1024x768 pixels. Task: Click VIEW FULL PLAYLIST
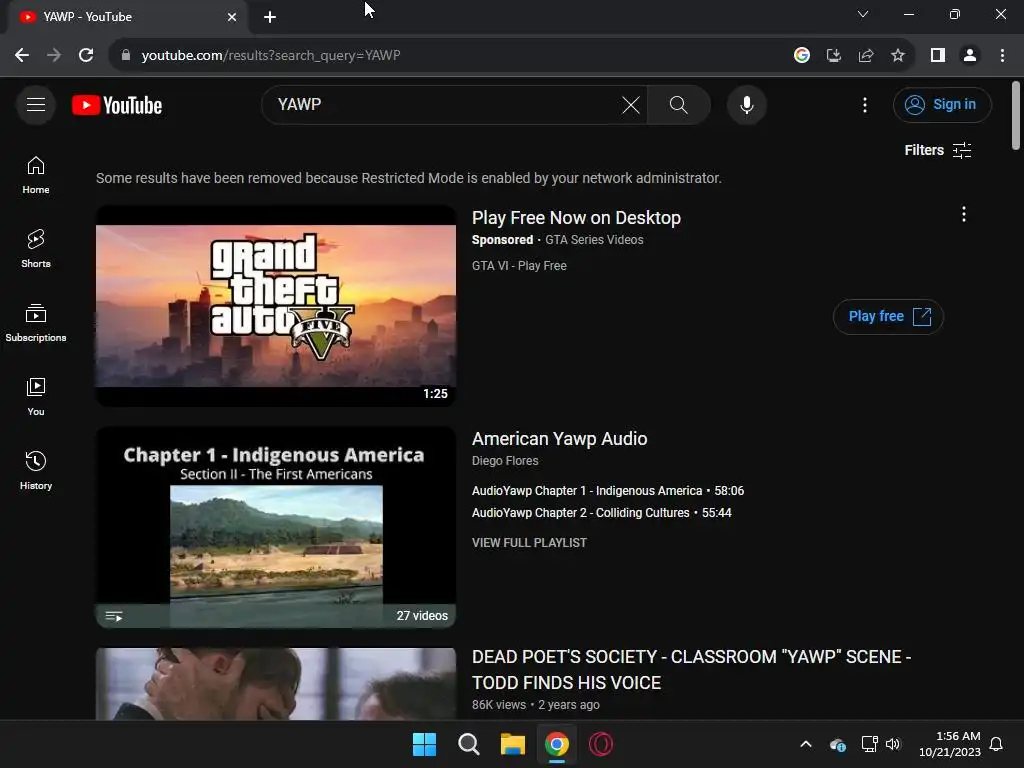click(530, 543)
